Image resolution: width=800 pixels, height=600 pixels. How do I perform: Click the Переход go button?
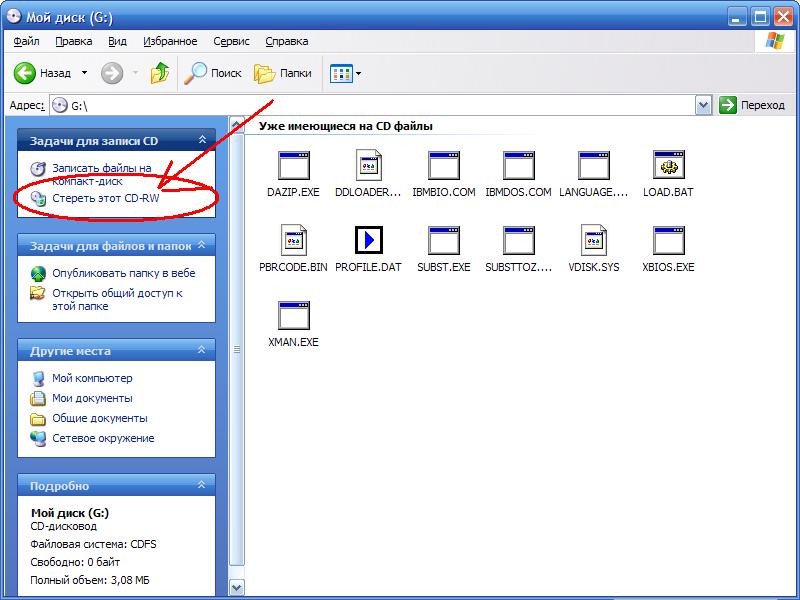point(753,105)
